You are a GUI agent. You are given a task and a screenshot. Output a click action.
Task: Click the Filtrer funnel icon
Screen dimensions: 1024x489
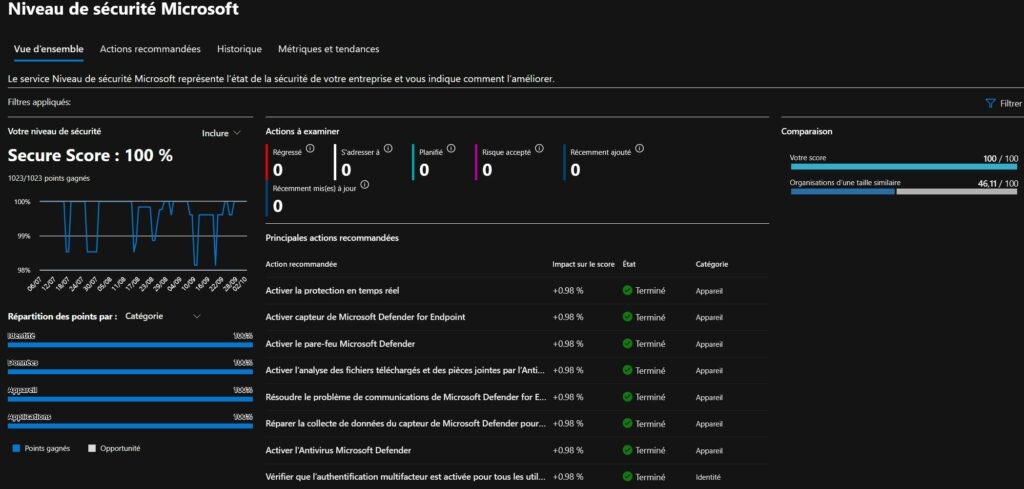pyautogui.click(x=990, y=103)
